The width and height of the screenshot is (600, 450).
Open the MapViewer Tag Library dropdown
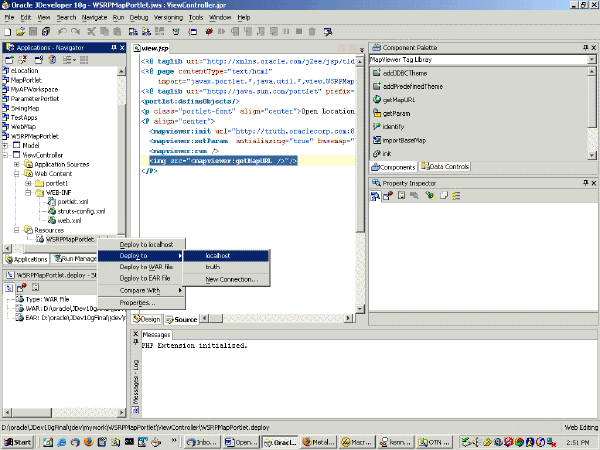[592, 60]
